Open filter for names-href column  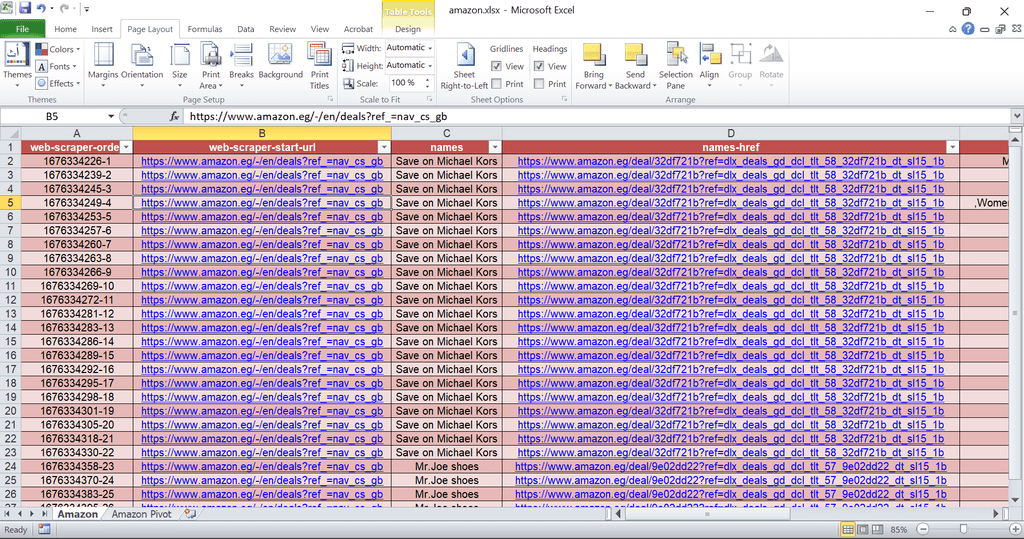click(952, 148)
